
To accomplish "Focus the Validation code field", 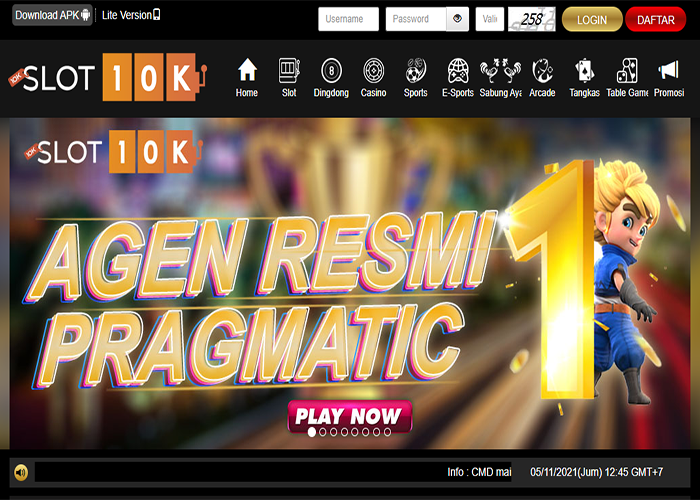I will point(490,19).
